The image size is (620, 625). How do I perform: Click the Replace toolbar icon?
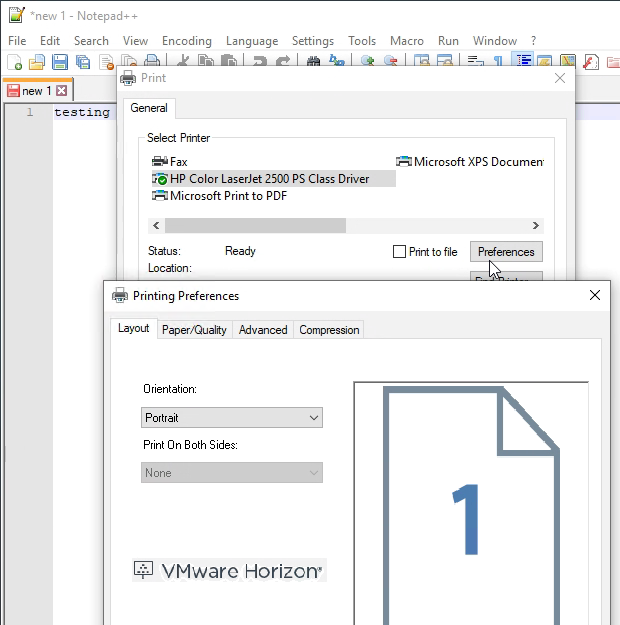337,60
